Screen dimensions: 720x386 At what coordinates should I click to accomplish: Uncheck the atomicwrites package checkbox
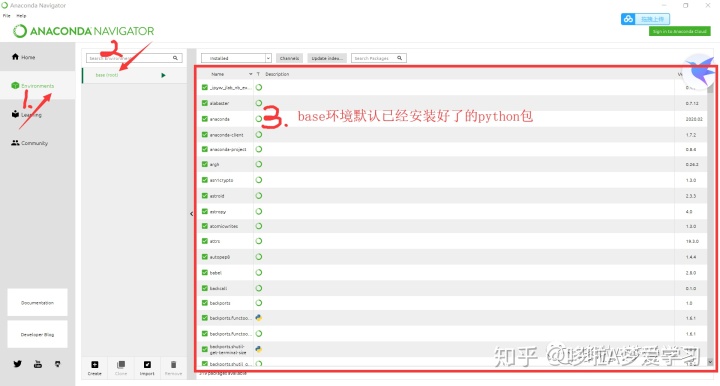pos(205,226)
